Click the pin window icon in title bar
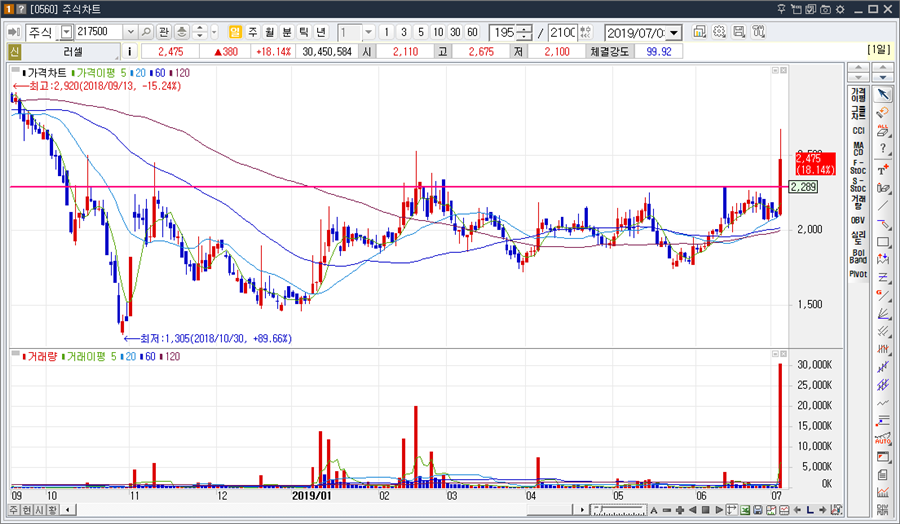900x524 pixels. click(x=781, y=9)
